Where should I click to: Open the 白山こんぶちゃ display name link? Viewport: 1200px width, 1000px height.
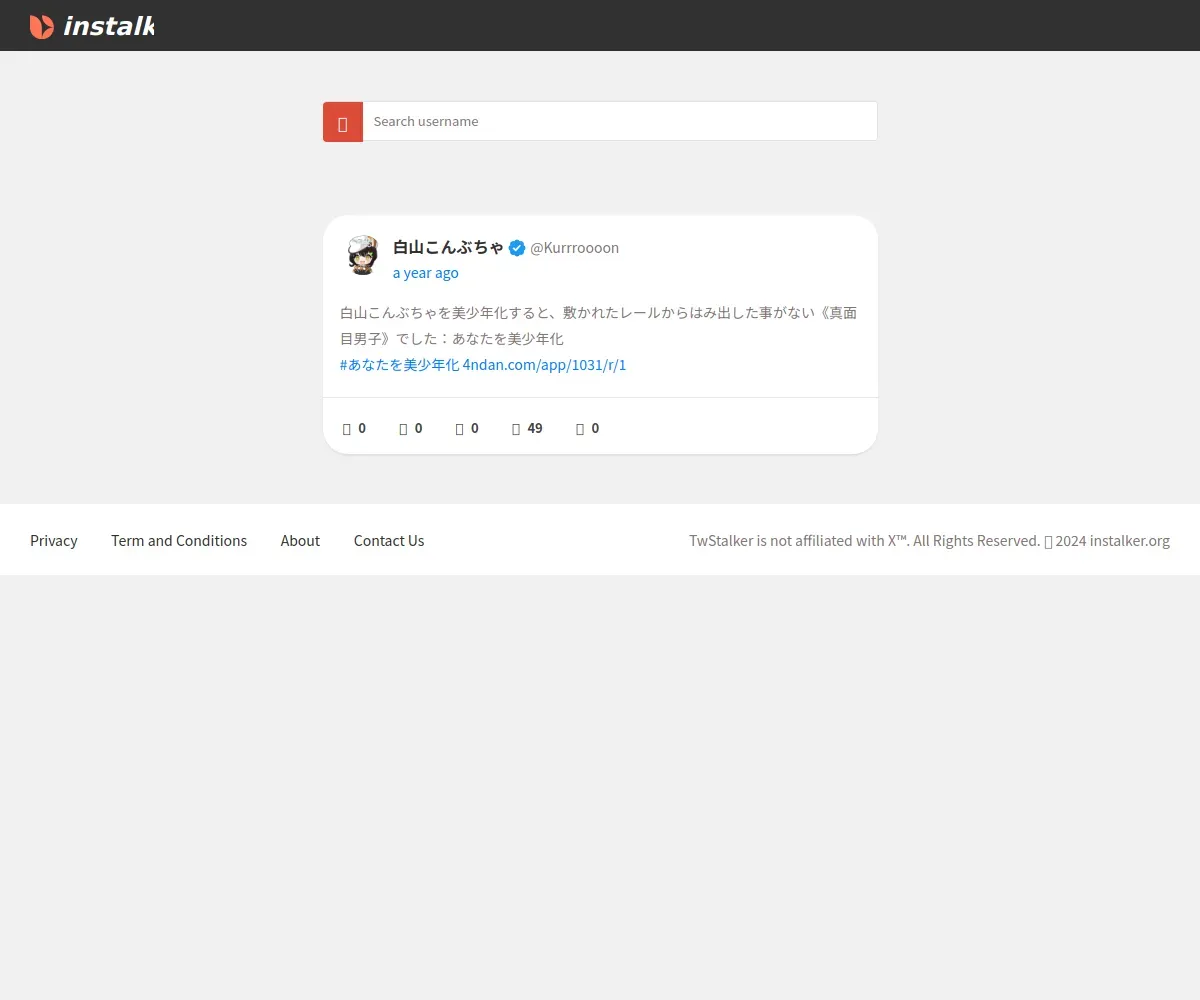coord(448,247)
